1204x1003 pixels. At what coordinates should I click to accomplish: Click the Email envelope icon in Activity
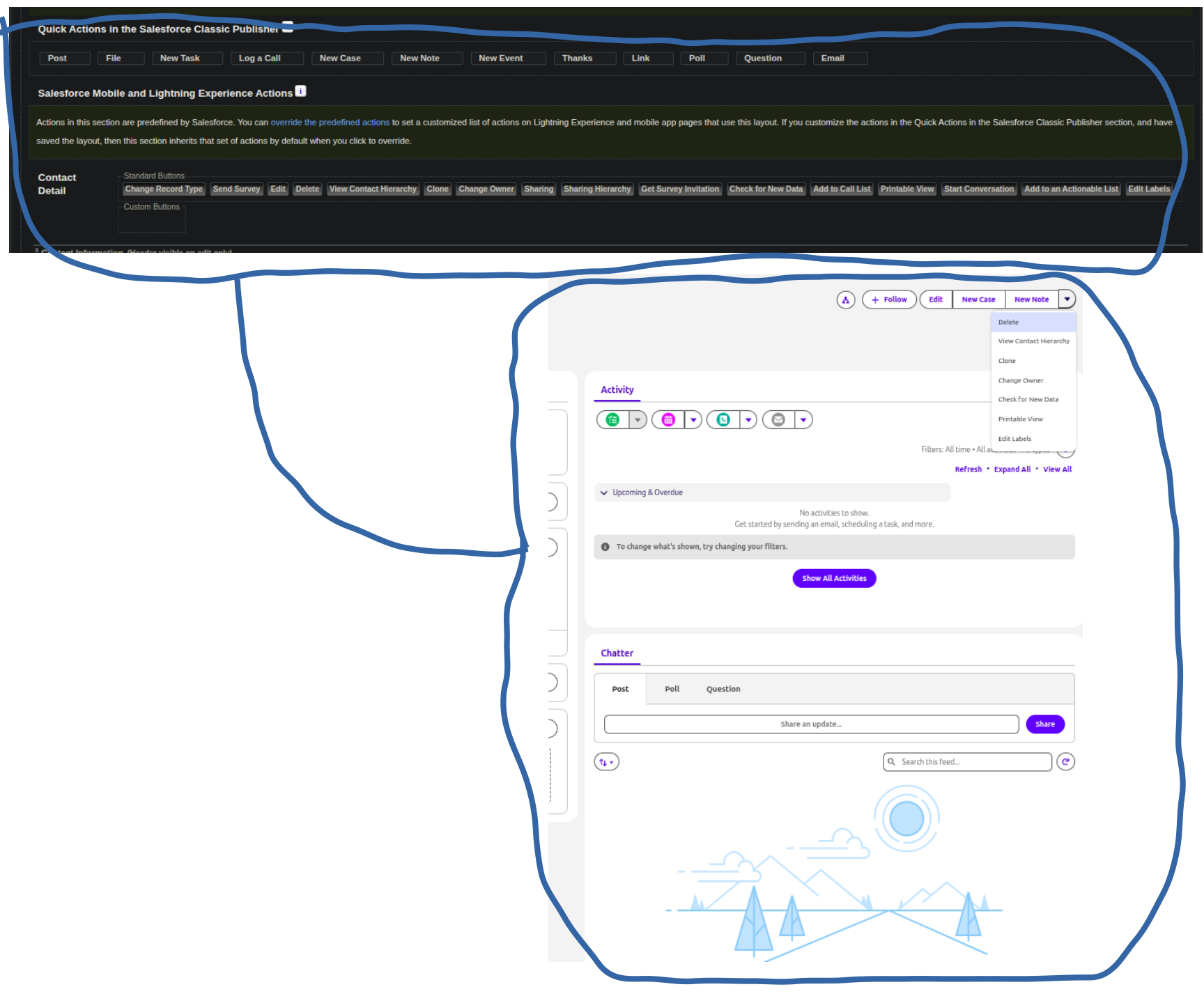pyautogui.click(x=778, y=419)
